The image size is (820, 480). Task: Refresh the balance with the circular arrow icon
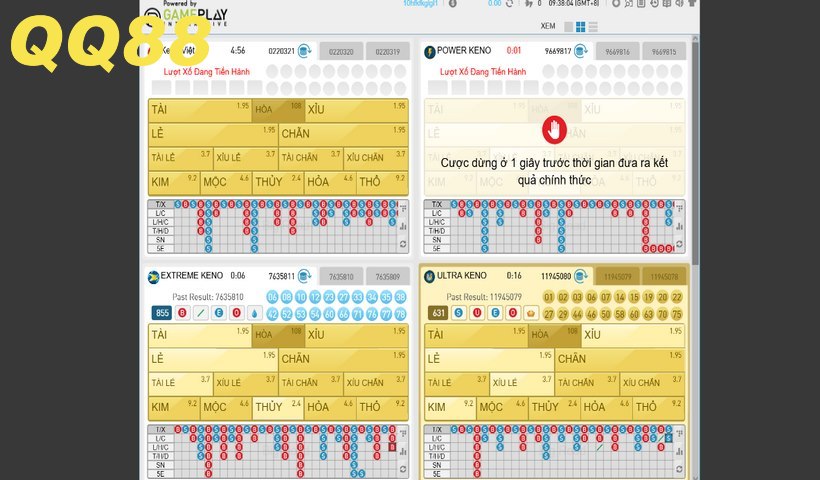509,3
